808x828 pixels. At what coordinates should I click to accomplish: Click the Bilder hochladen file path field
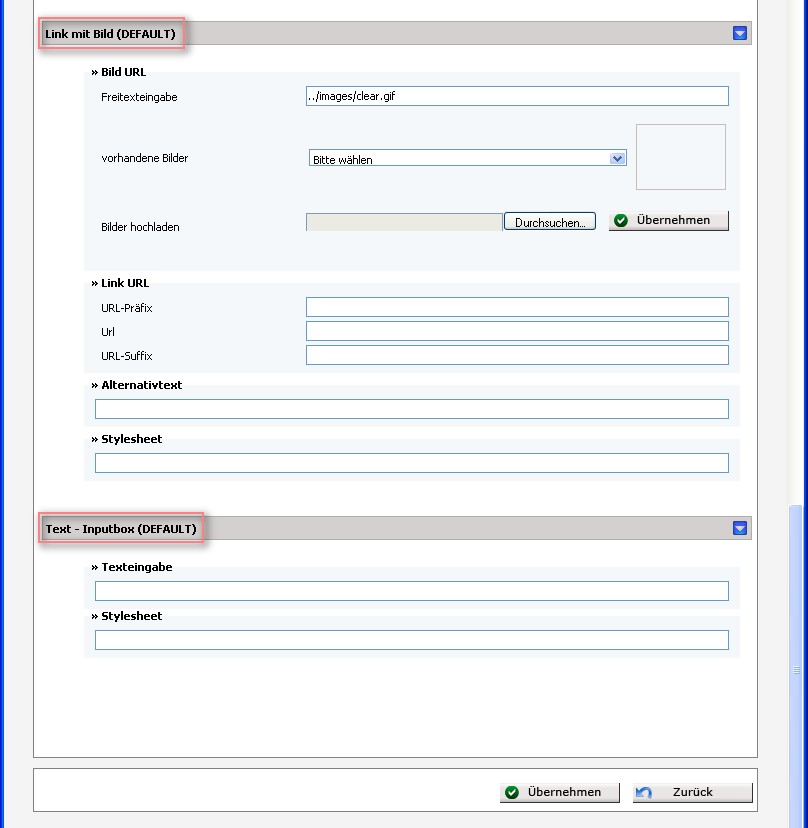click(404, 222)
